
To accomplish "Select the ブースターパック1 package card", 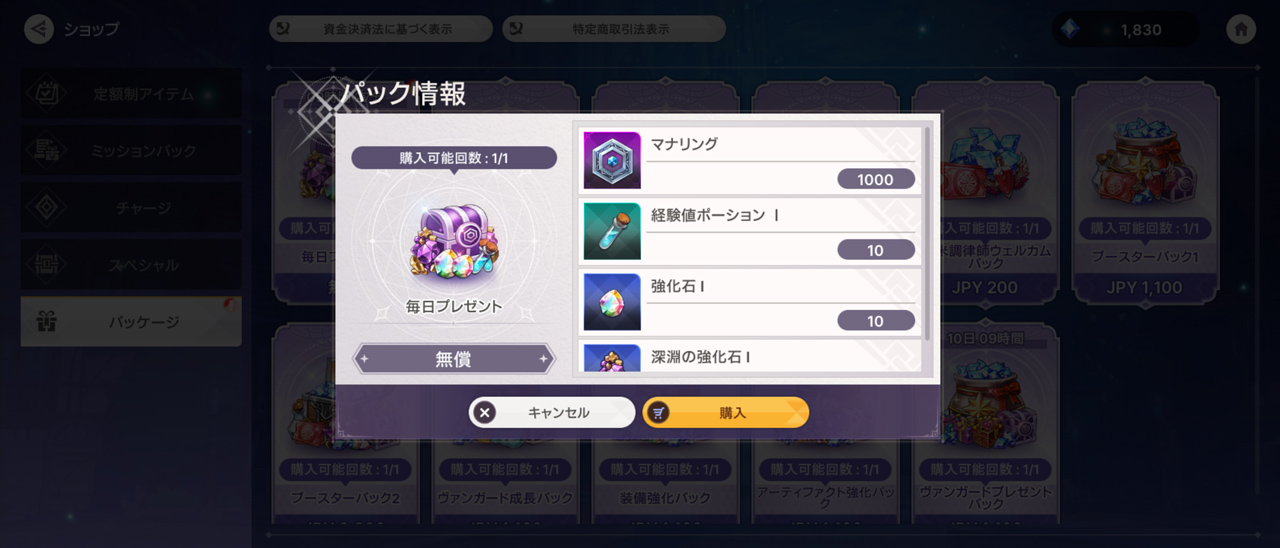I will [x=1145, y=193].
